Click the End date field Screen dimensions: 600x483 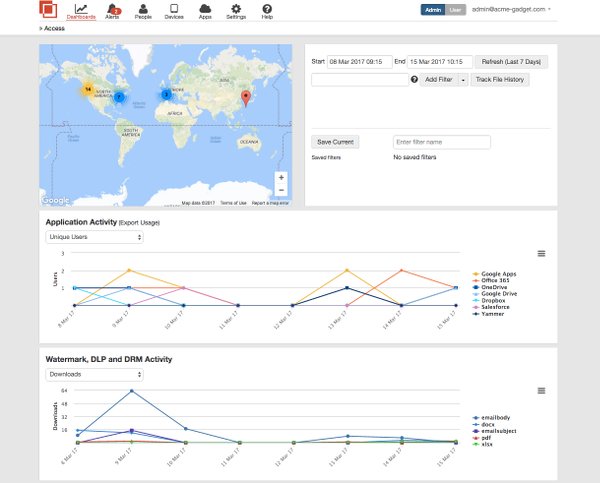440,62
